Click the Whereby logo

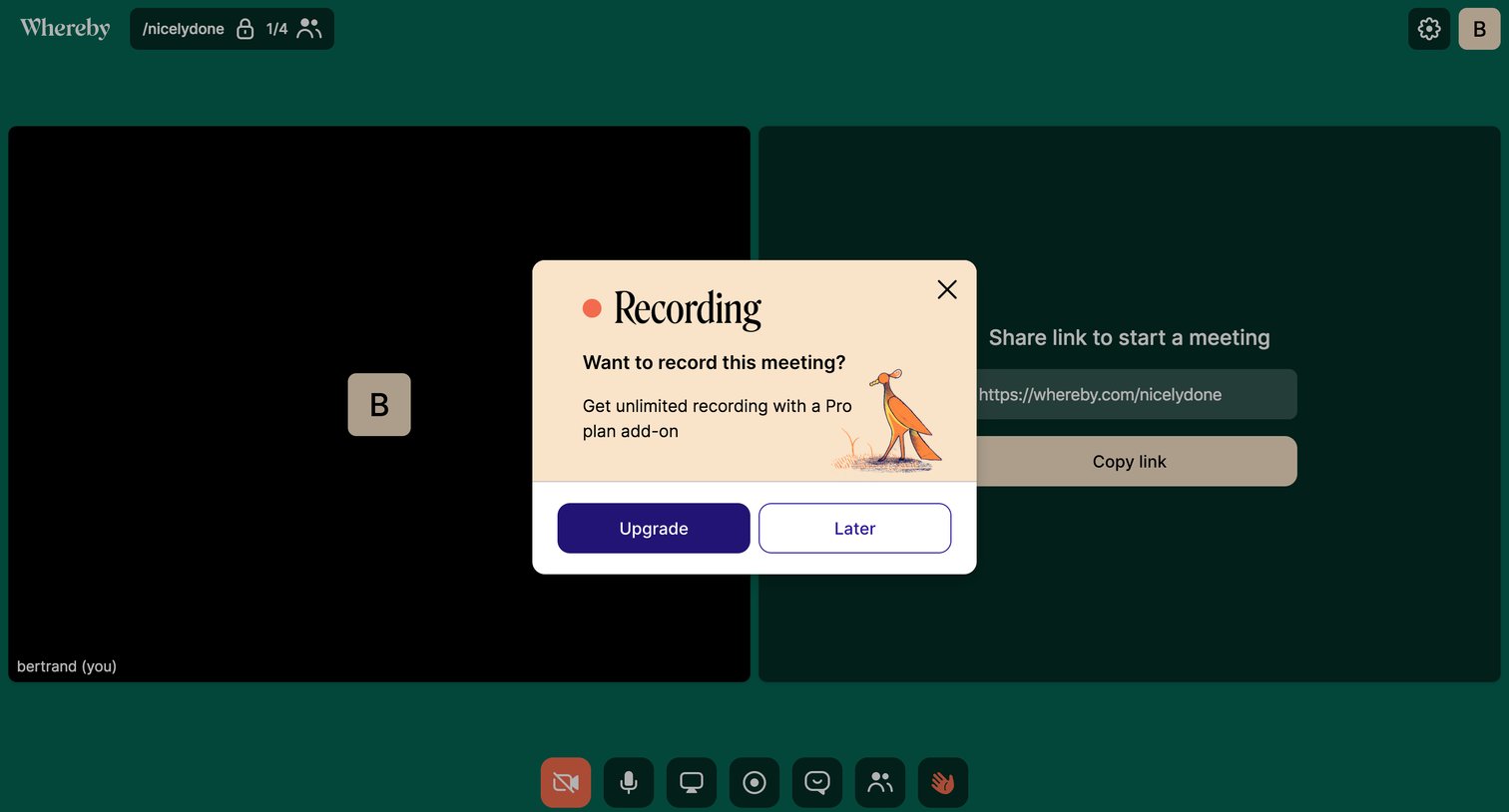coord(65,28)
